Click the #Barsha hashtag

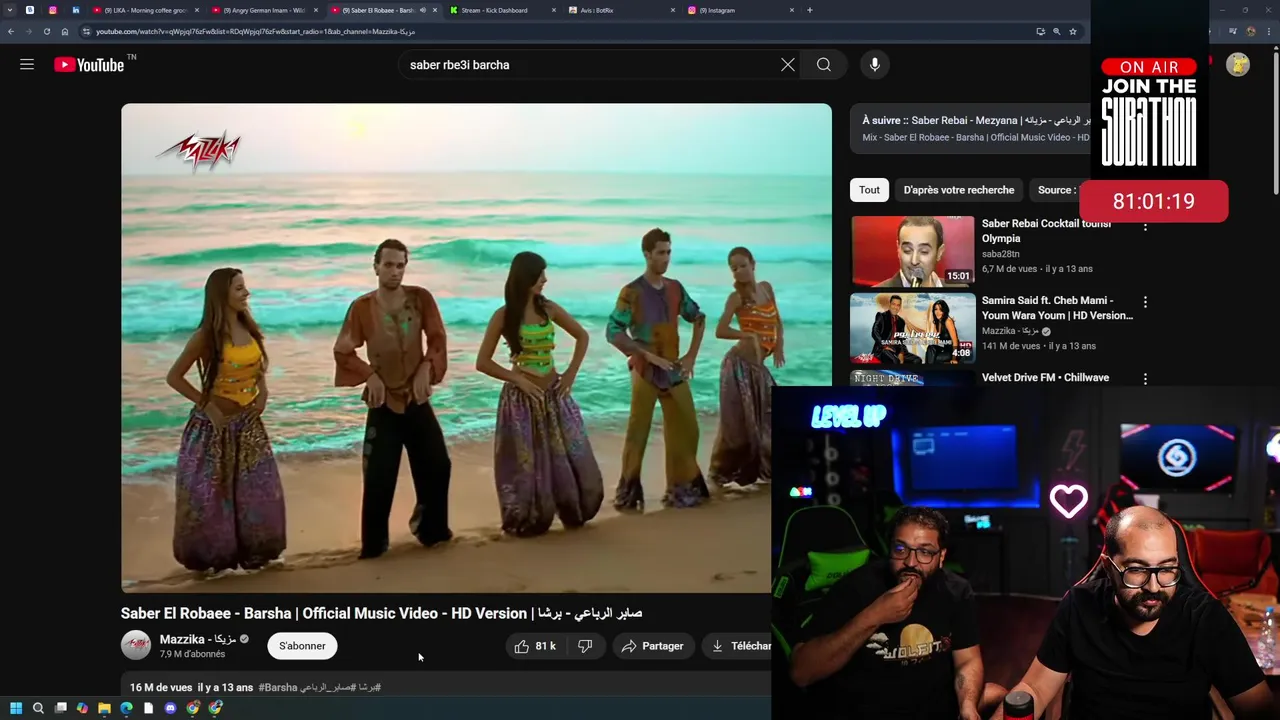pyautogui.click(x=278, y=687)
